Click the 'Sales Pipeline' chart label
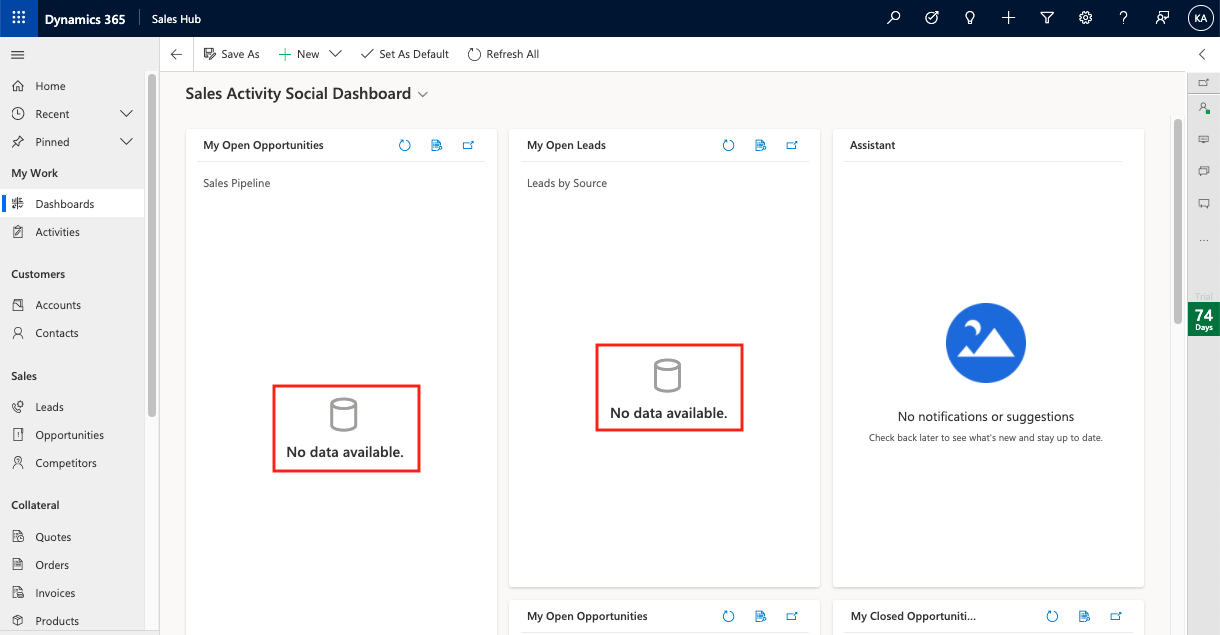Screen dimensions: 1220x635 tap(237, 183)
